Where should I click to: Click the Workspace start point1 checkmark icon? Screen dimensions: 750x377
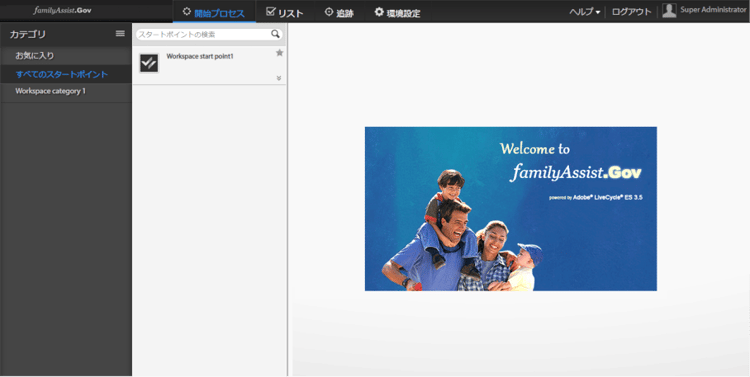(x=149, y=63)
